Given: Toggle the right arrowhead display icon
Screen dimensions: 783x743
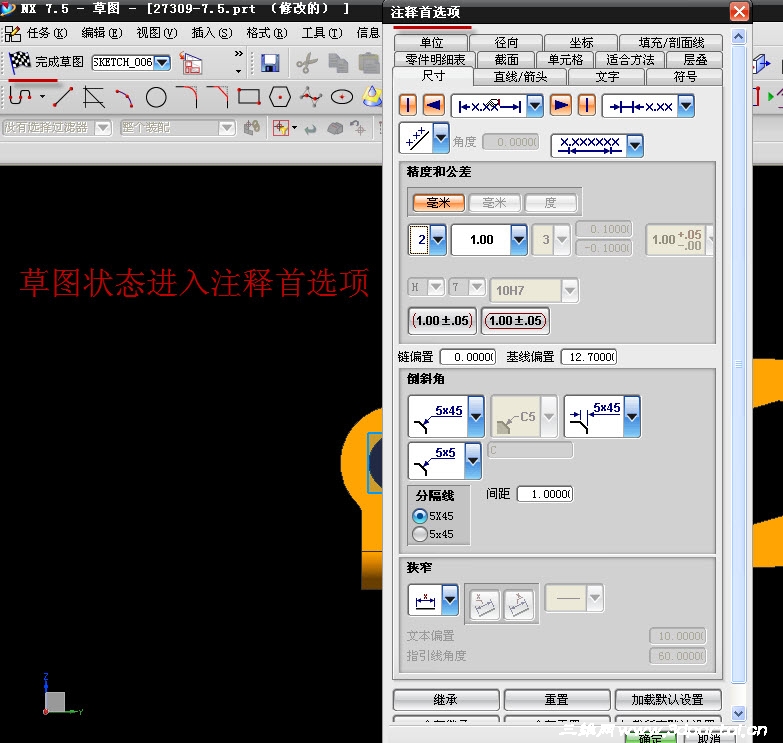Looking at the screenshot, I should click(x=561, y=105).
